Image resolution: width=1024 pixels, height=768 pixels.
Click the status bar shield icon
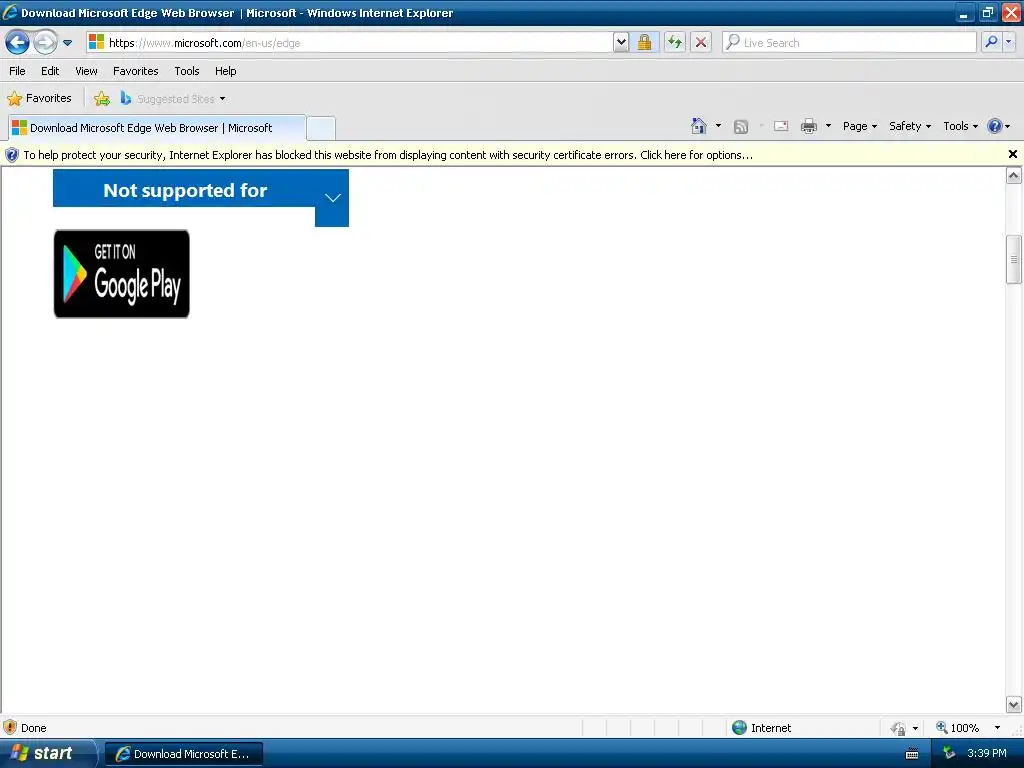[10, 728]
